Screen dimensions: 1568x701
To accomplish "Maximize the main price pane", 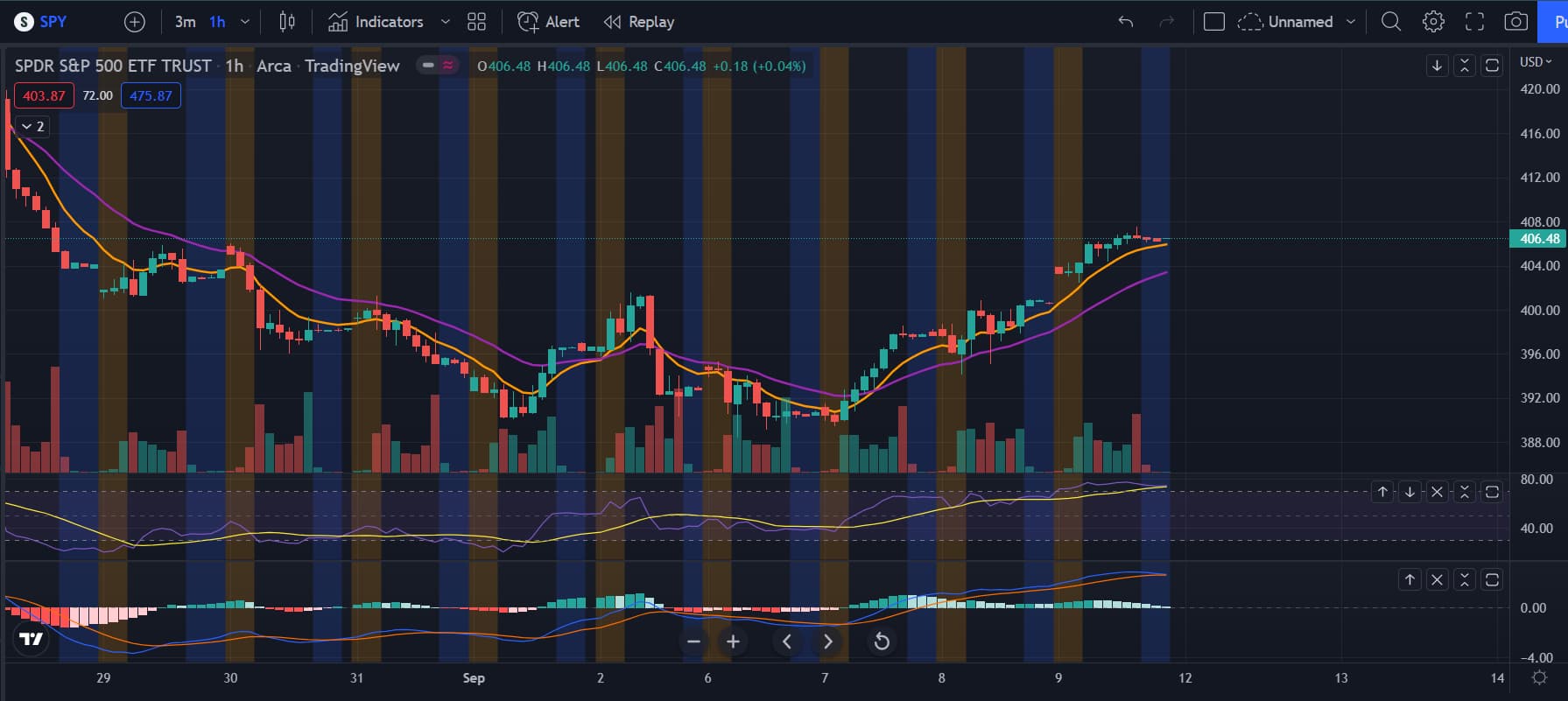I will click(1493, 66).
